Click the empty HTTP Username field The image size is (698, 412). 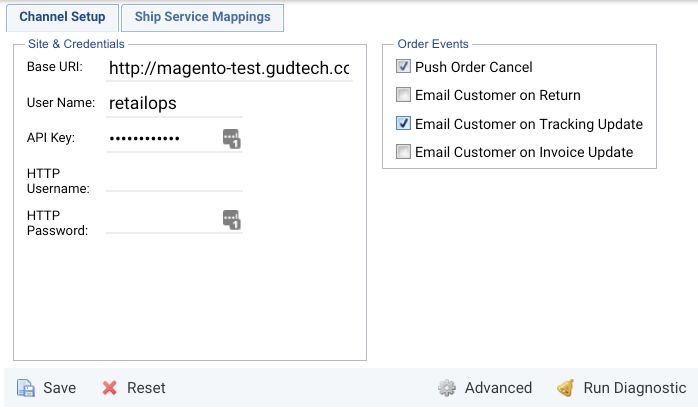(174, 181)
